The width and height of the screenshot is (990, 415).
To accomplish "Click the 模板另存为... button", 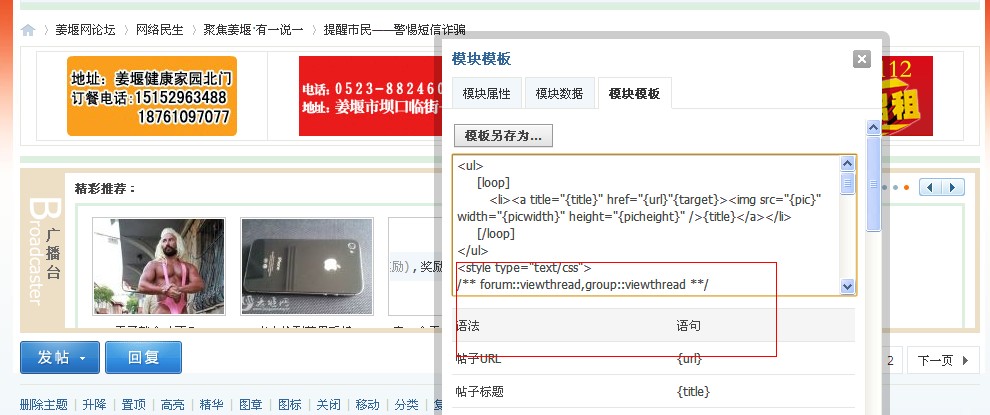I will (x=503, y=136).
